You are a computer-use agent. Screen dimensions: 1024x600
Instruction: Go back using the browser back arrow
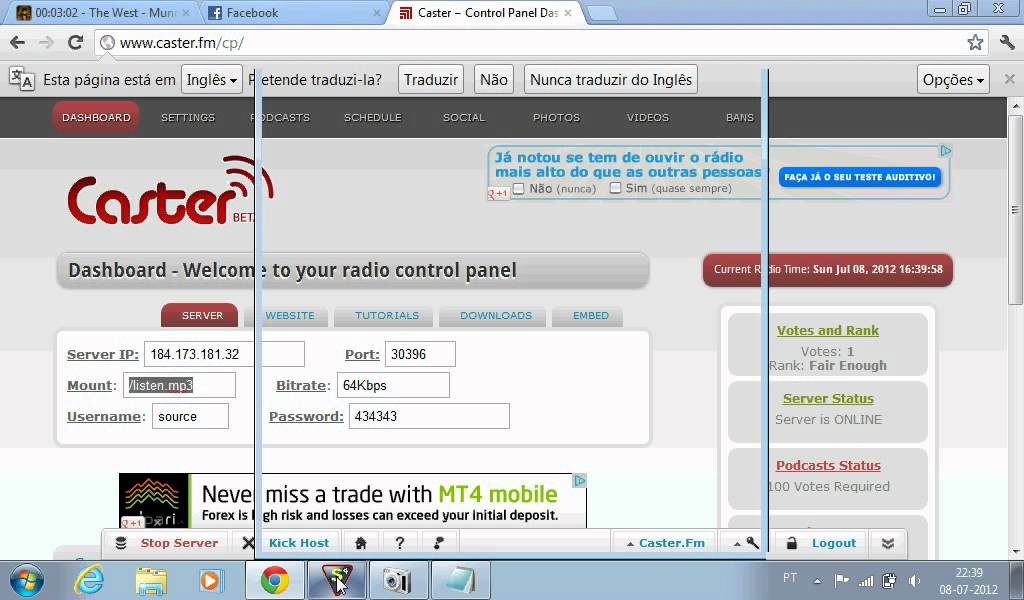pos(18,42)
